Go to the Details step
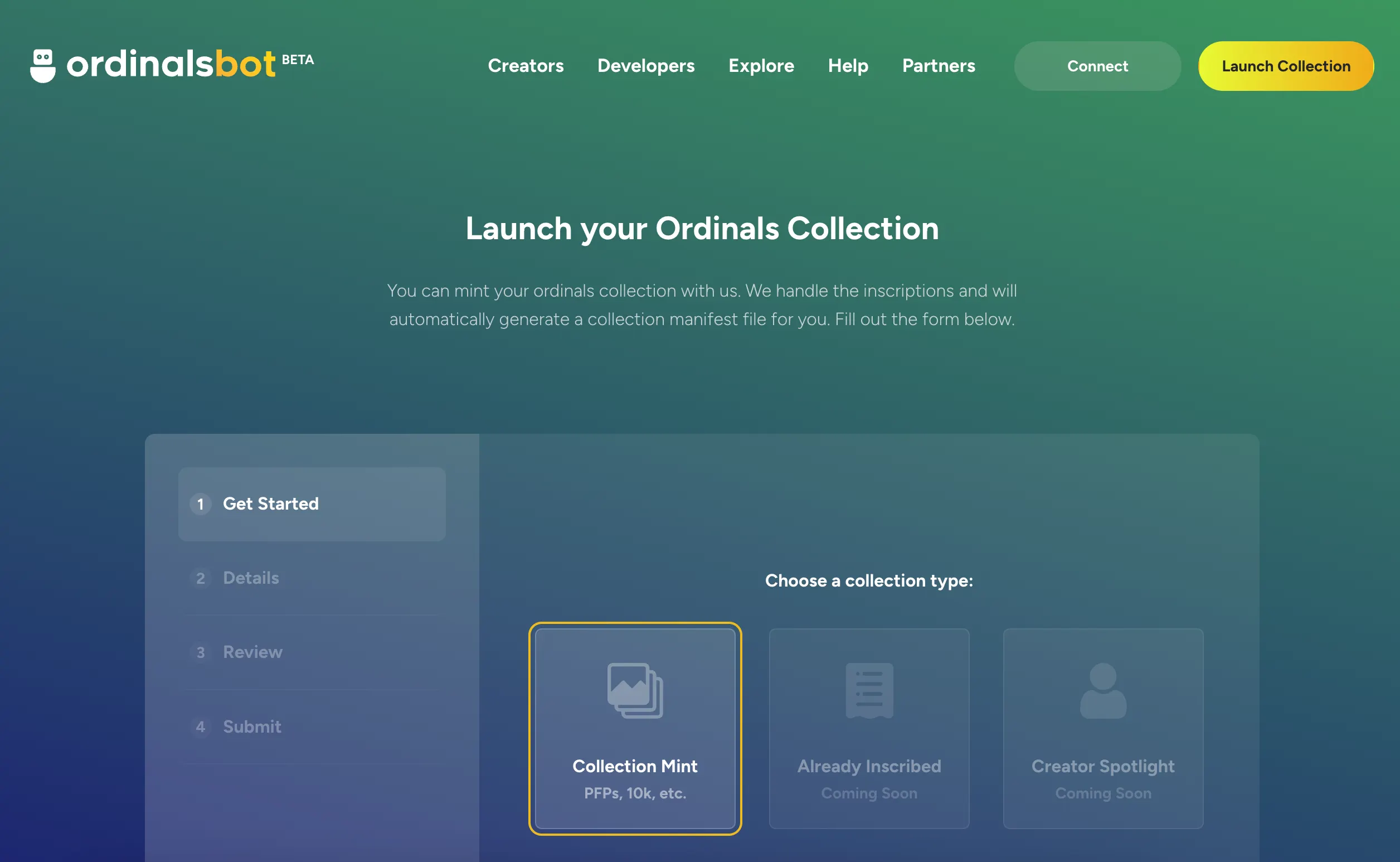 click(x=251, y=578)
